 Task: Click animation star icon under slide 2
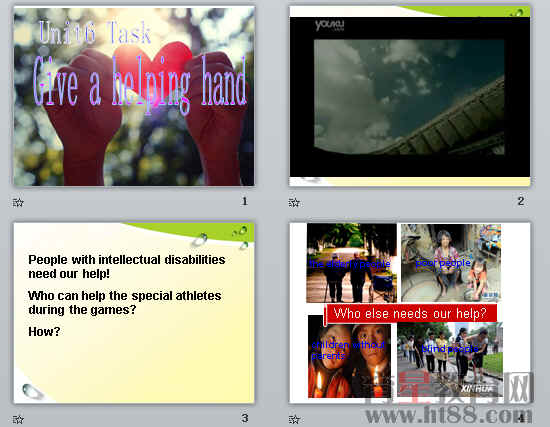pyautogui.click(x=294, y=202)
